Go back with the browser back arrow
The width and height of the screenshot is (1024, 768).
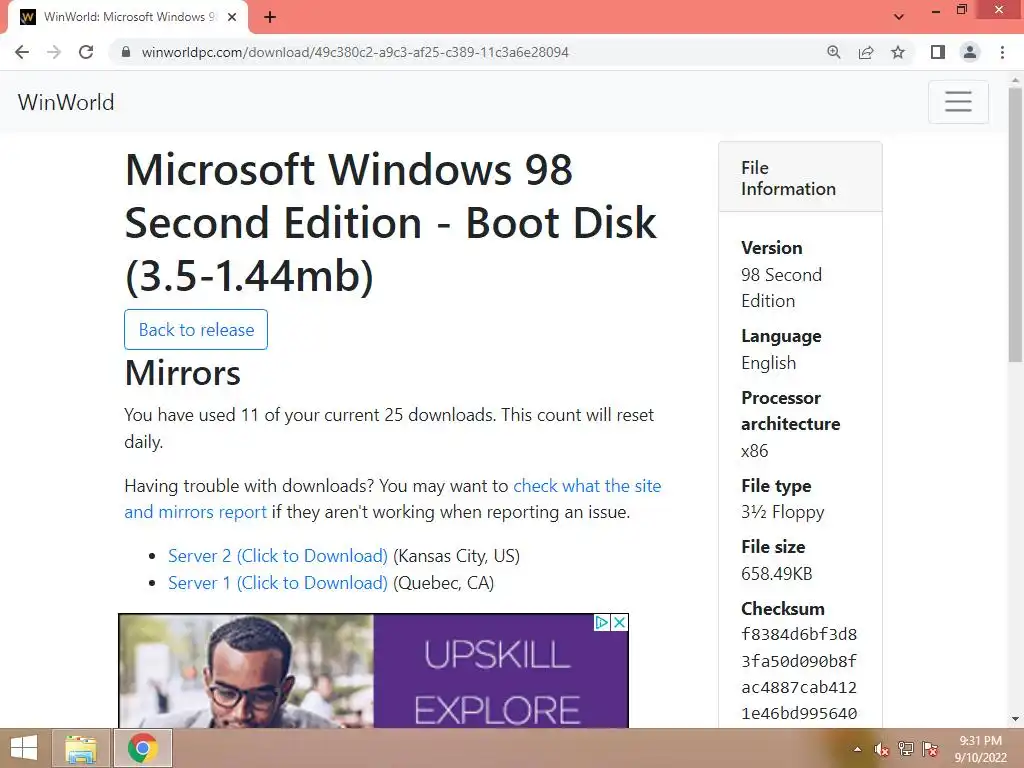[22, 52]
